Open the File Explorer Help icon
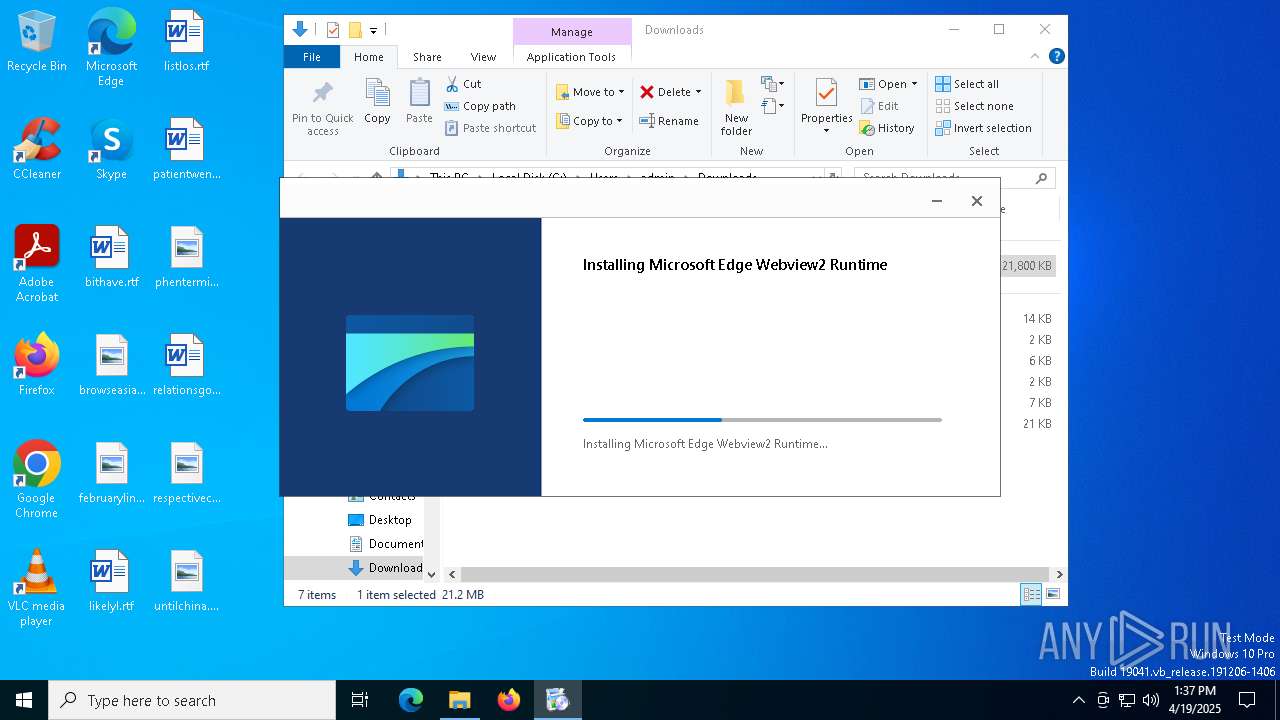The width and height of the screenshot is (1280, 720). 1056,57
